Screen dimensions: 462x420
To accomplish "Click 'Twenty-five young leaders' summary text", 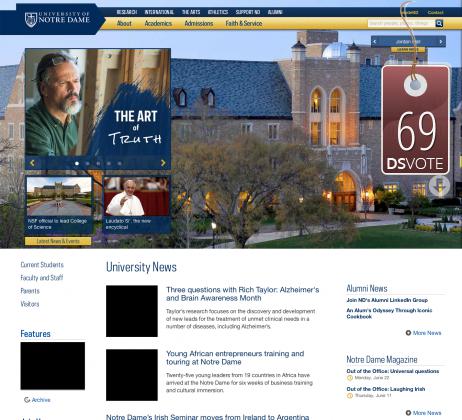I will click(x=239, y=383).
